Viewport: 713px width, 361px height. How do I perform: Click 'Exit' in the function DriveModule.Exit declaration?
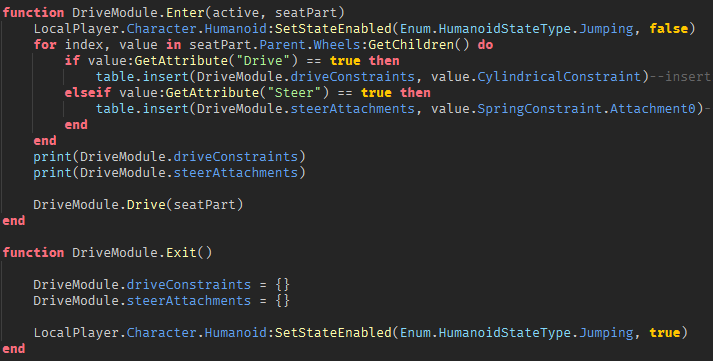(181, 252)
